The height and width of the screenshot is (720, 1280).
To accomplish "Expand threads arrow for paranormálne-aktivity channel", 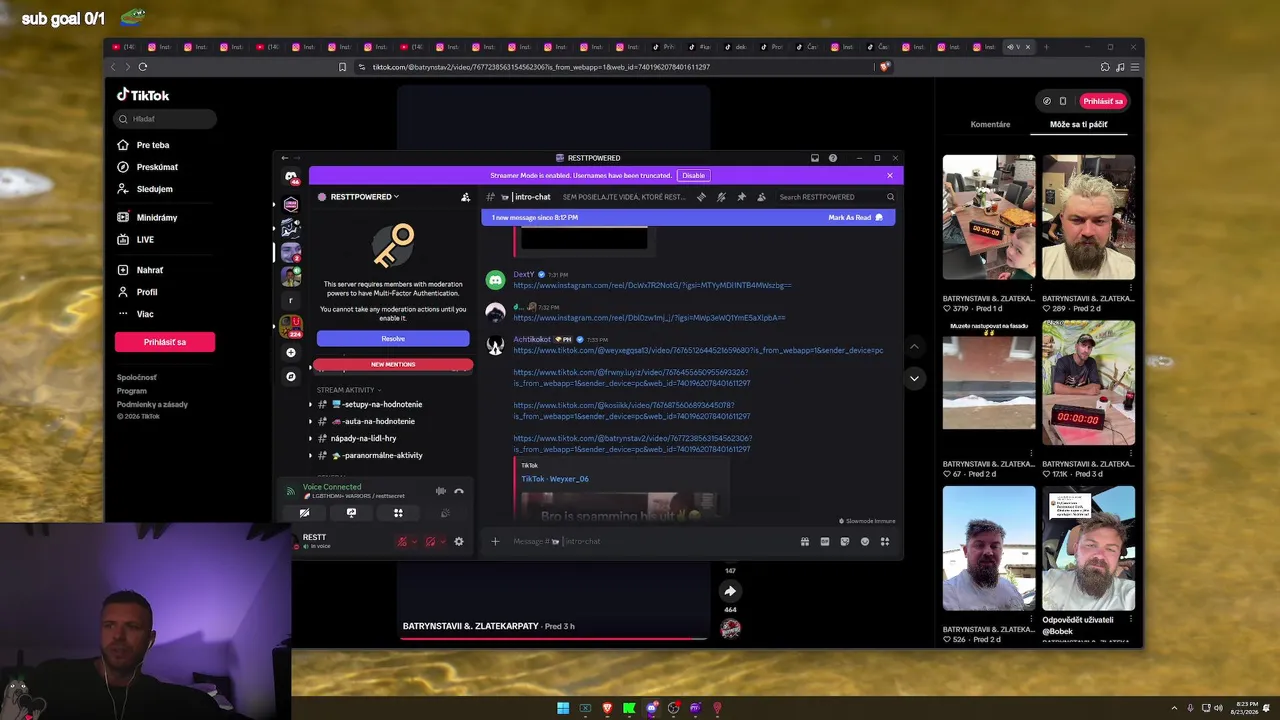I will click(310, 455).
